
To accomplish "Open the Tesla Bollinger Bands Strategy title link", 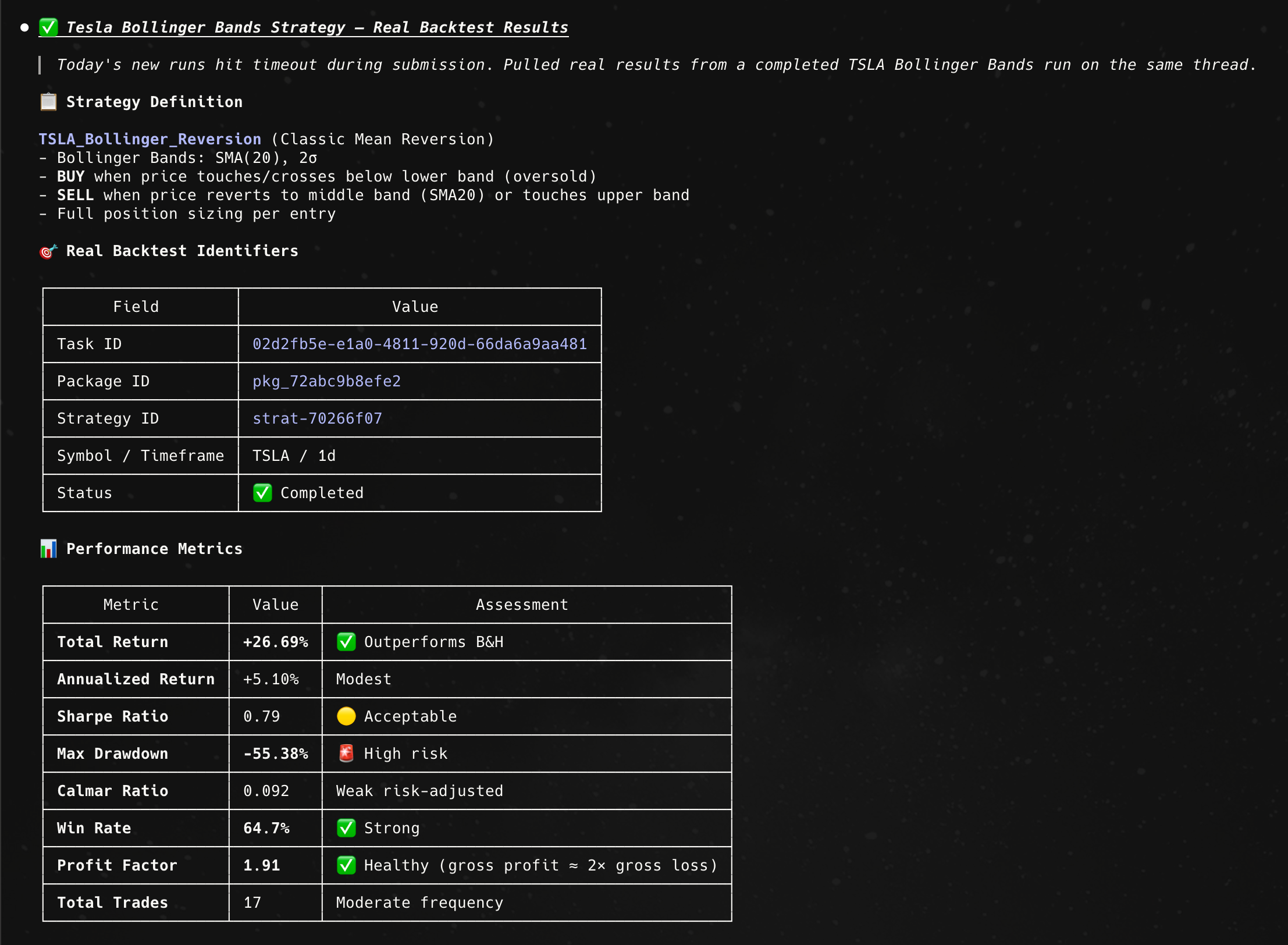I will click(x=317, y=27).
